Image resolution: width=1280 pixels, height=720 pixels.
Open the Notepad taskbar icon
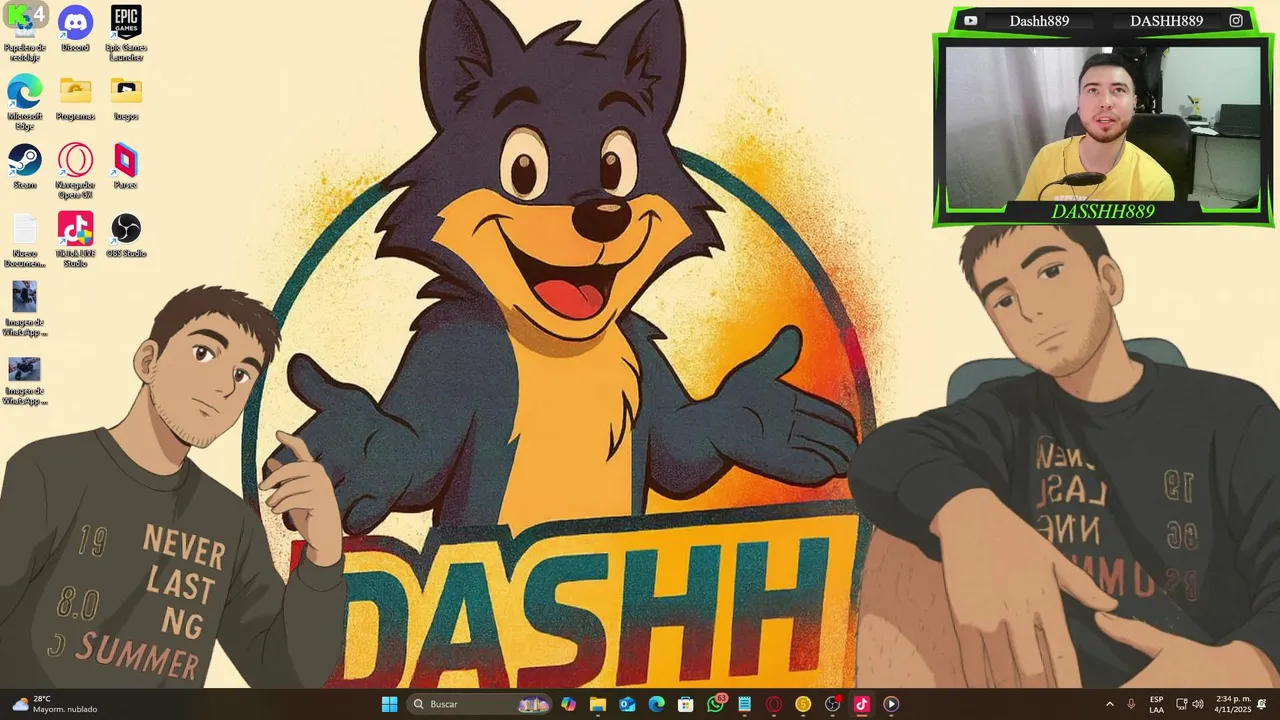pos(744,704)
